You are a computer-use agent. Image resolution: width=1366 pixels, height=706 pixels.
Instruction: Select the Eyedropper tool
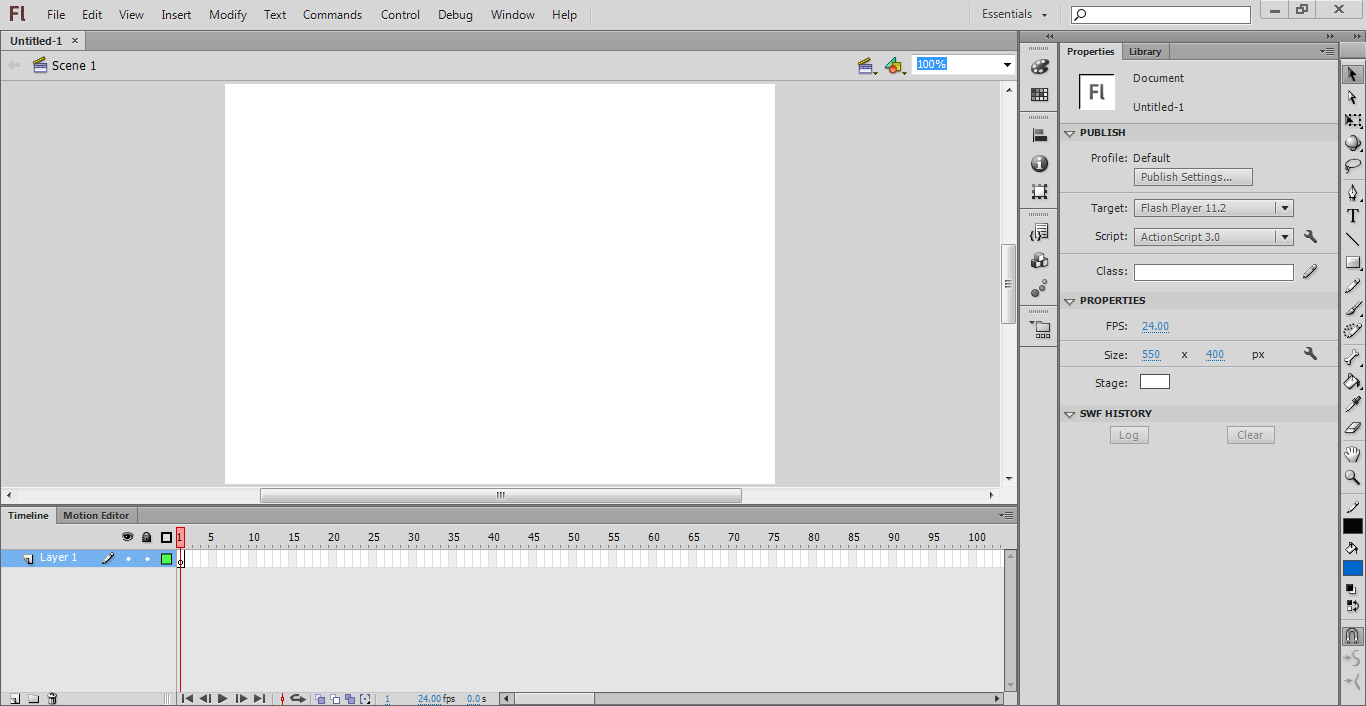pyautogui.click(x=1352, y=405)
